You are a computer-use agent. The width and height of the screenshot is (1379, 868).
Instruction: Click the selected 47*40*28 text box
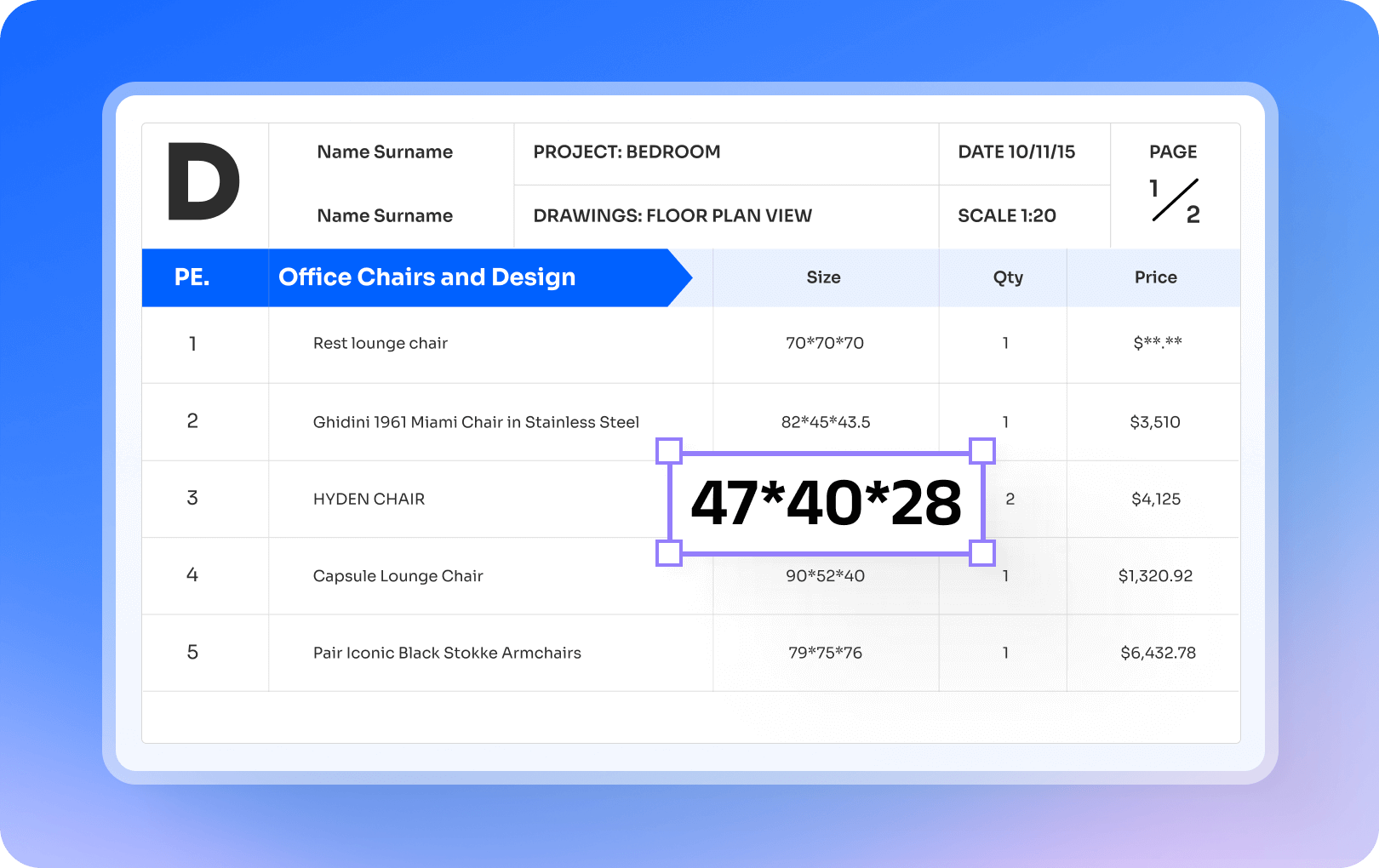pos(826,503)
